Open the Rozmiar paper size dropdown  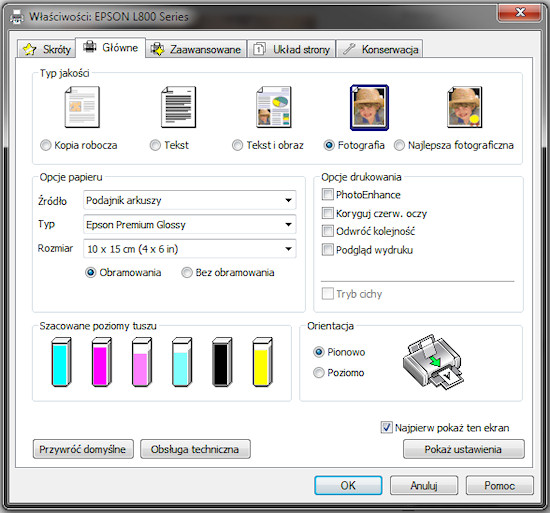click(190, 249)
